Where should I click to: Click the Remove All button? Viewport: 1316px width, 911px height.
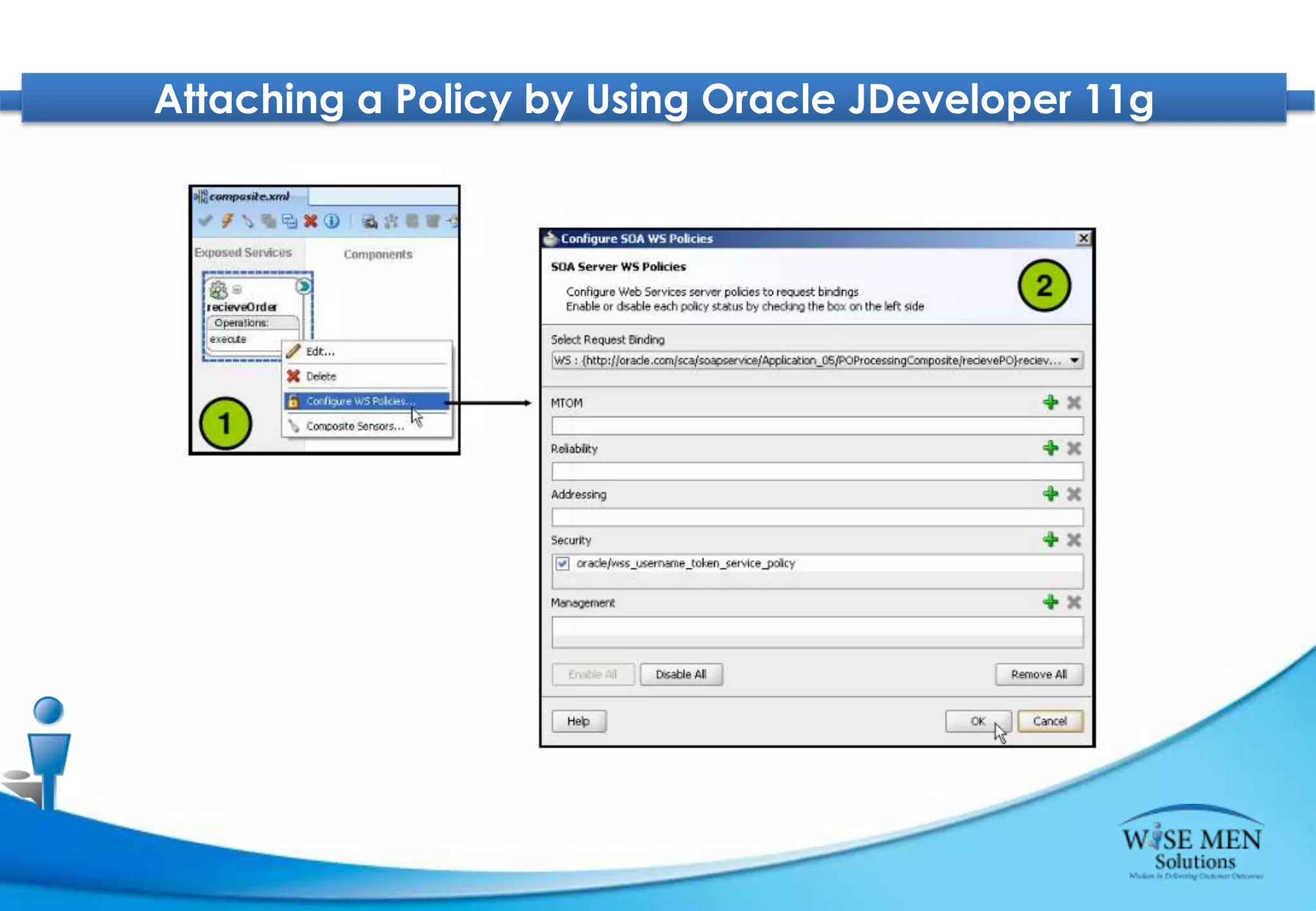pos(1038,675)
